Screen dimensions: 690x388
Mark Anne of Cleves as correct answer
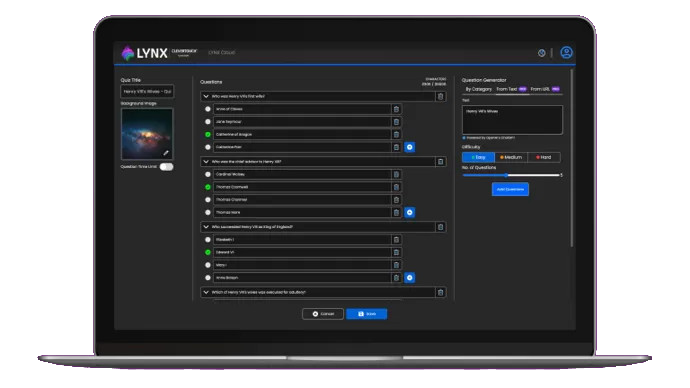(x=208, y=109)
